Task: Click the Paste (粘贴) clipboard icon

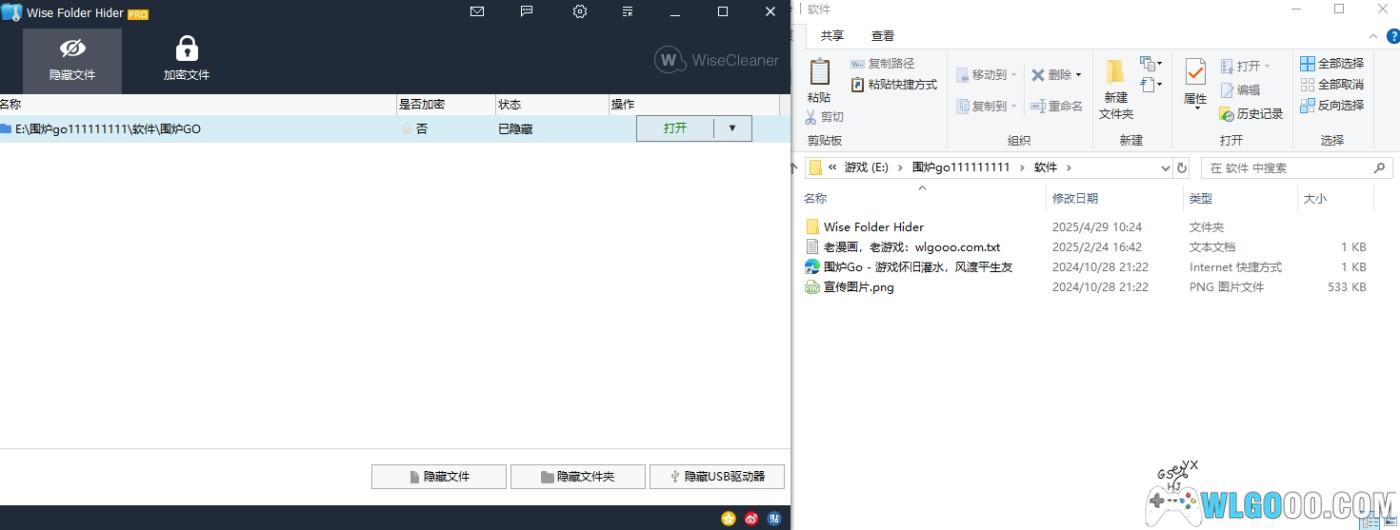Action: pos(819,73)
